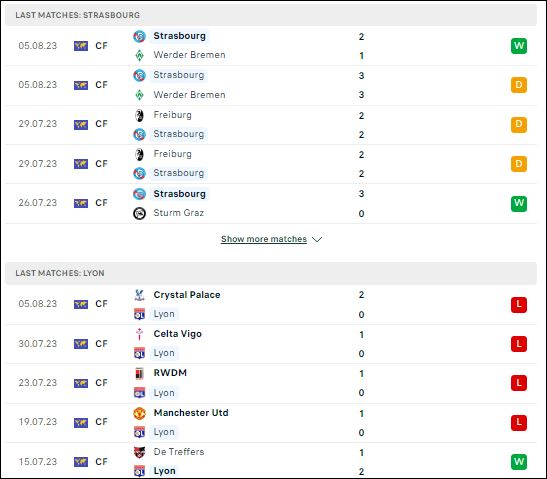Select the Last Matches: Lyon header

(271, 273)
